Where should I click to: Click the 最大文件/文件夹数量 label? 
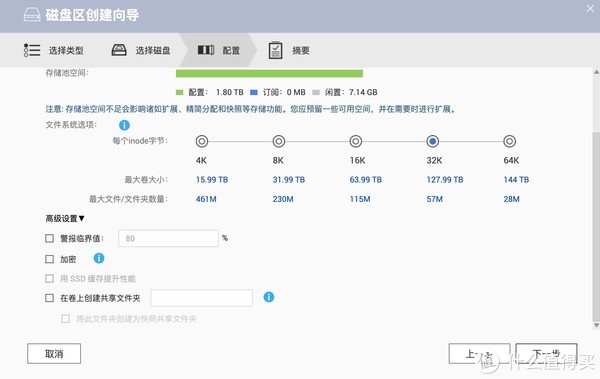[x=128, y=199]
